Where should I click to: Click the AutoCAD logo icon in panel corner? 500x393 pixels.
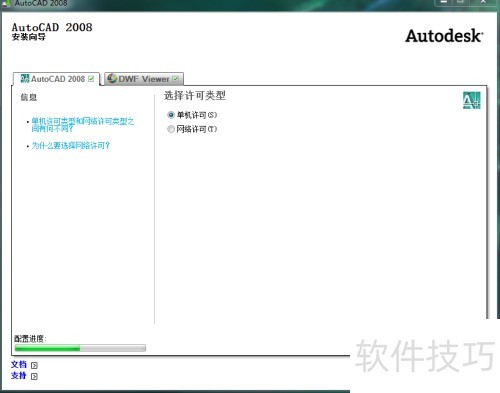(x=472, y=100)
